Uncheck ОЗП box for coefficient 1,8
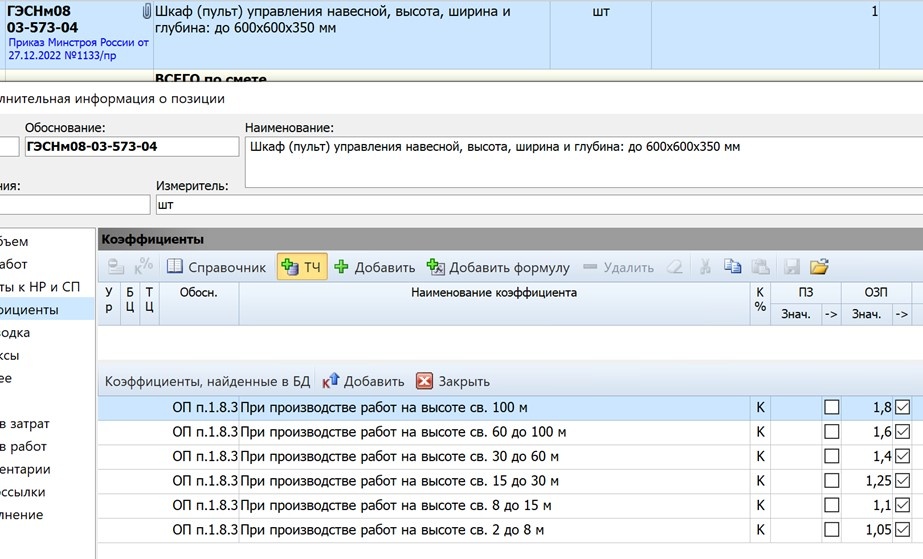 click(x=902, y=407)
